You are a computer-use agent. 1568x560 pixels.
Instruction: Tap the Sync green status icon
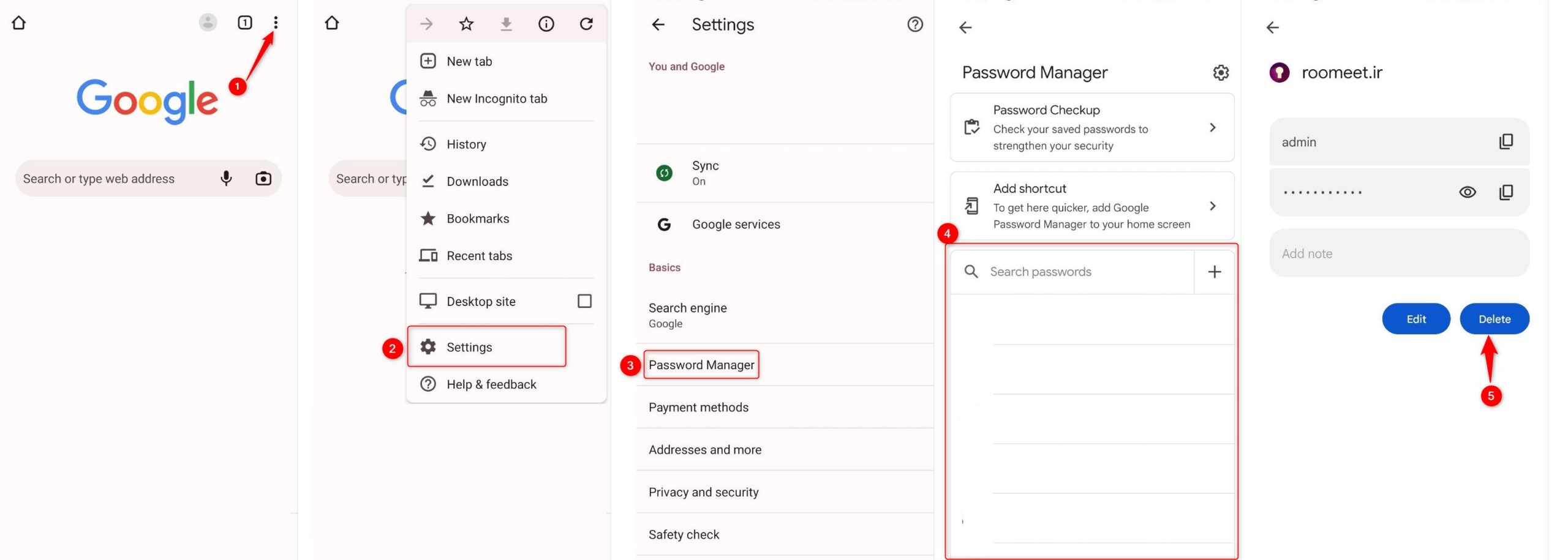664,173
